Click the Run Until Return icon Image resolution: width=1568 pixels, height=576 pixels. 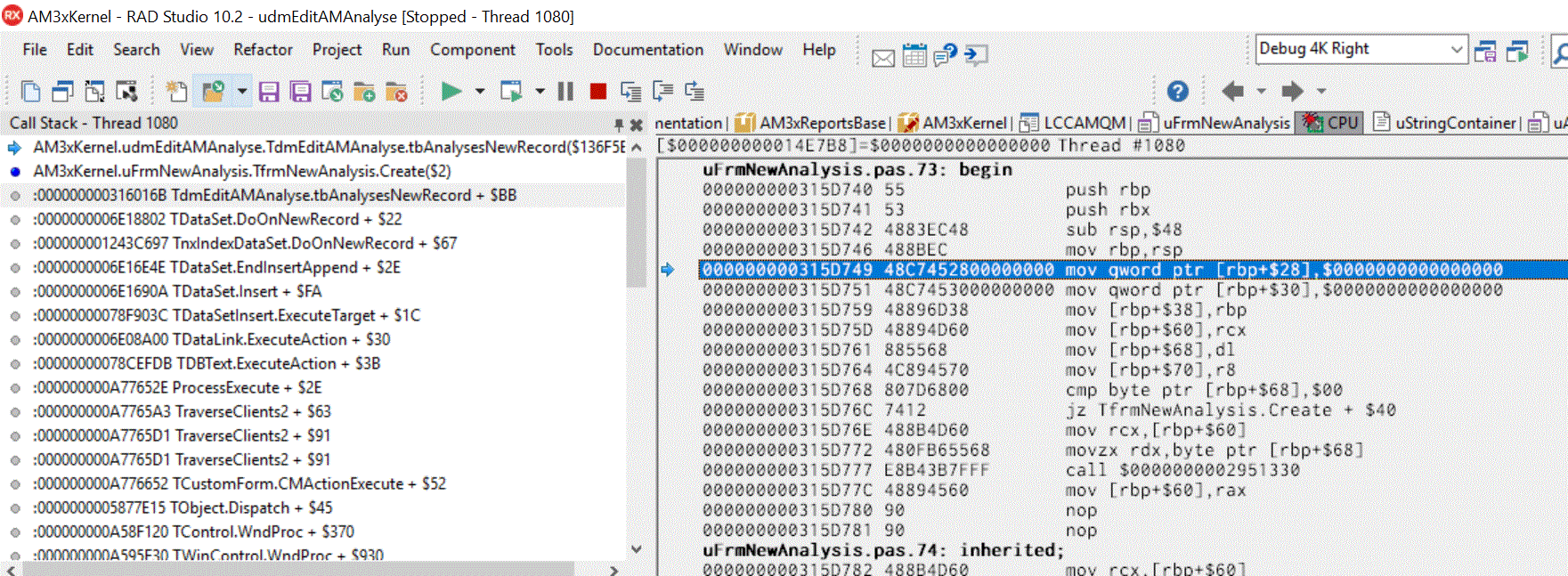tap(695, 91)
